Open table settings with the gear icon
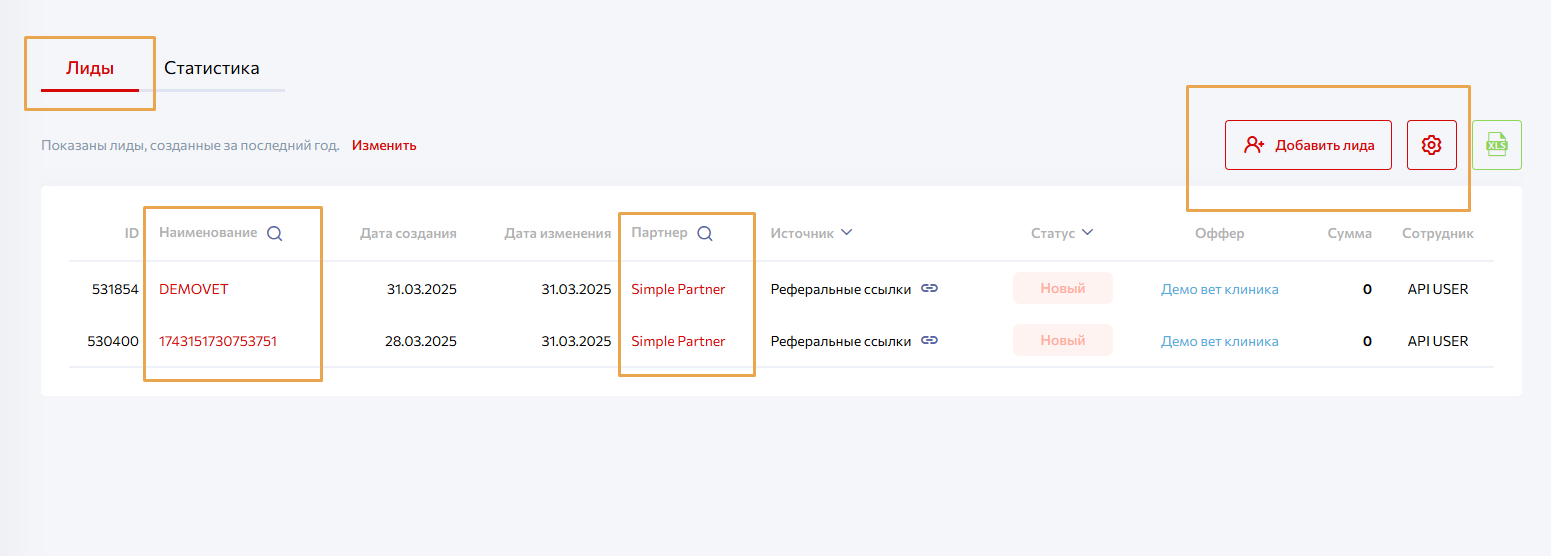Screen dimensions: 1551x556 [x=1431, y=145]
